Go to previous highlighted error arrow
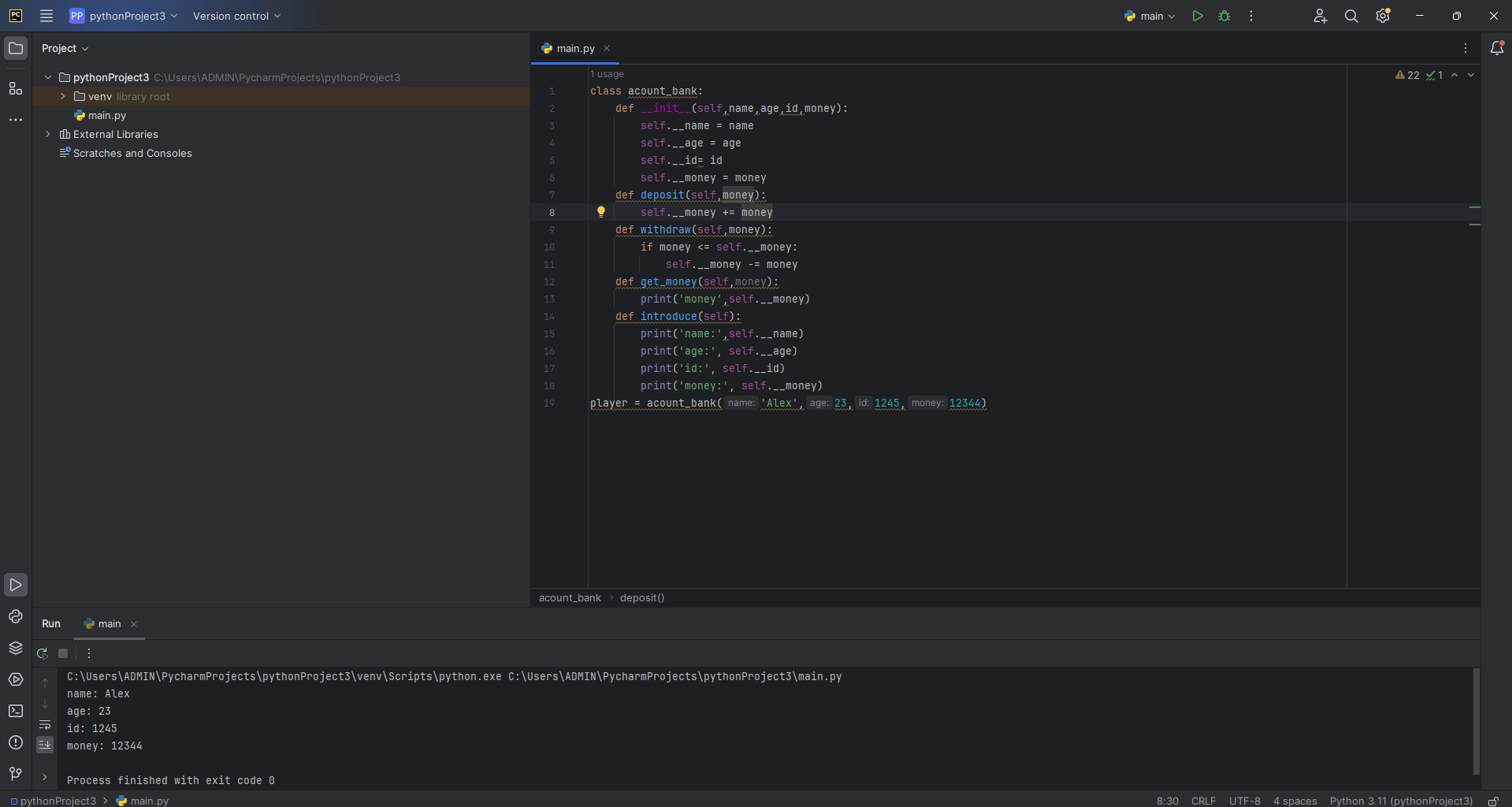The height and width of the screenshot is (807, 1512). (x=1454, y=75)
